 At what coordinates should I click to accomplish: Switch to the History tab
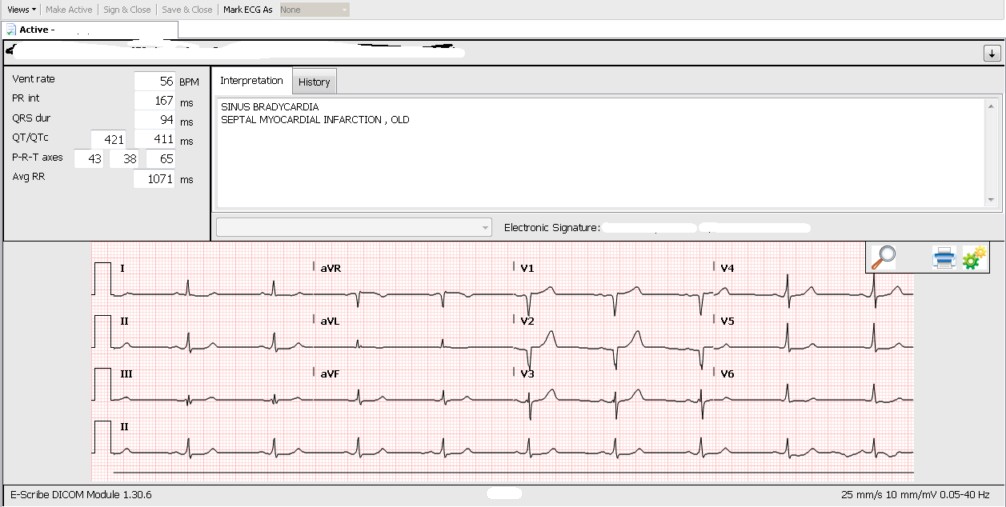tap(314, 82)
